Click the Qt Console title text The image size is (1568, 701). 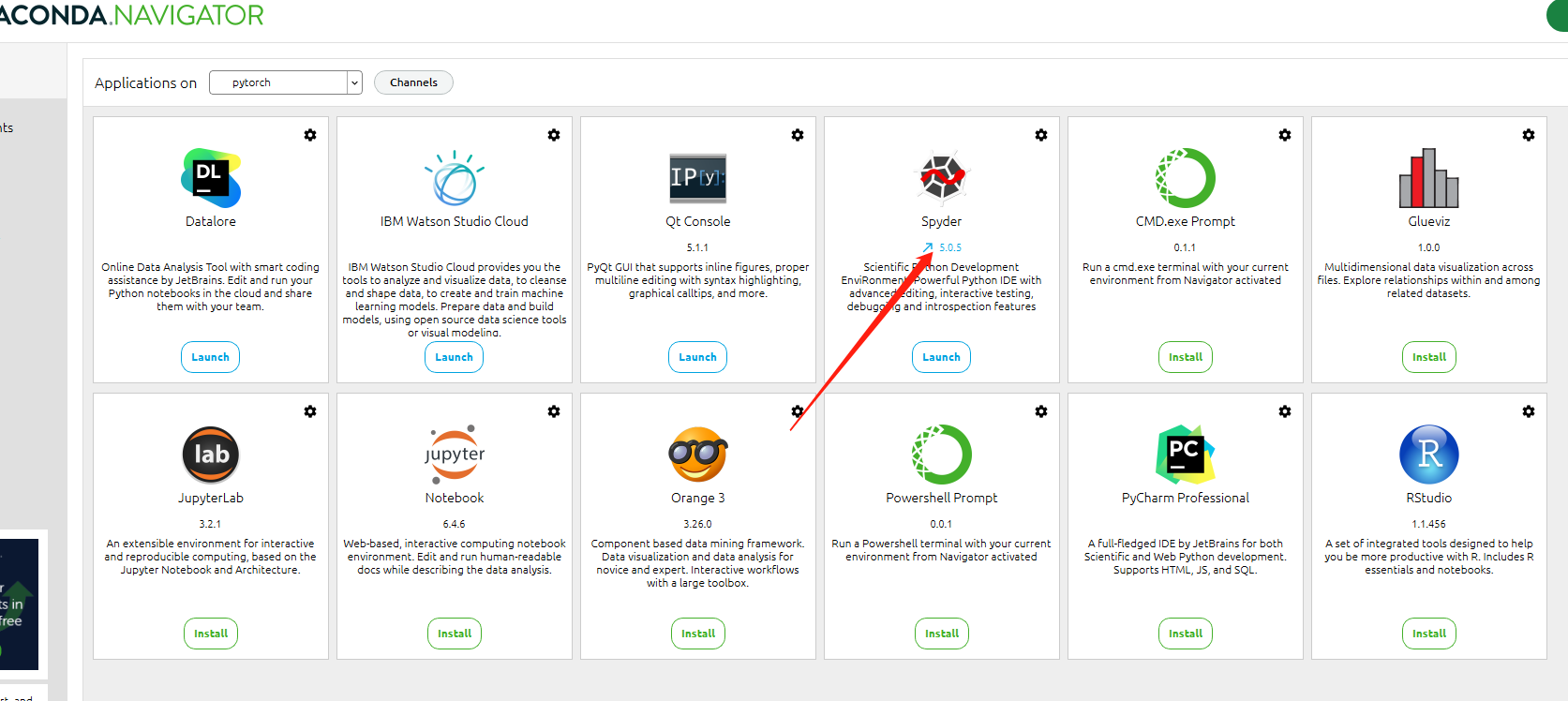click(698, 221)
